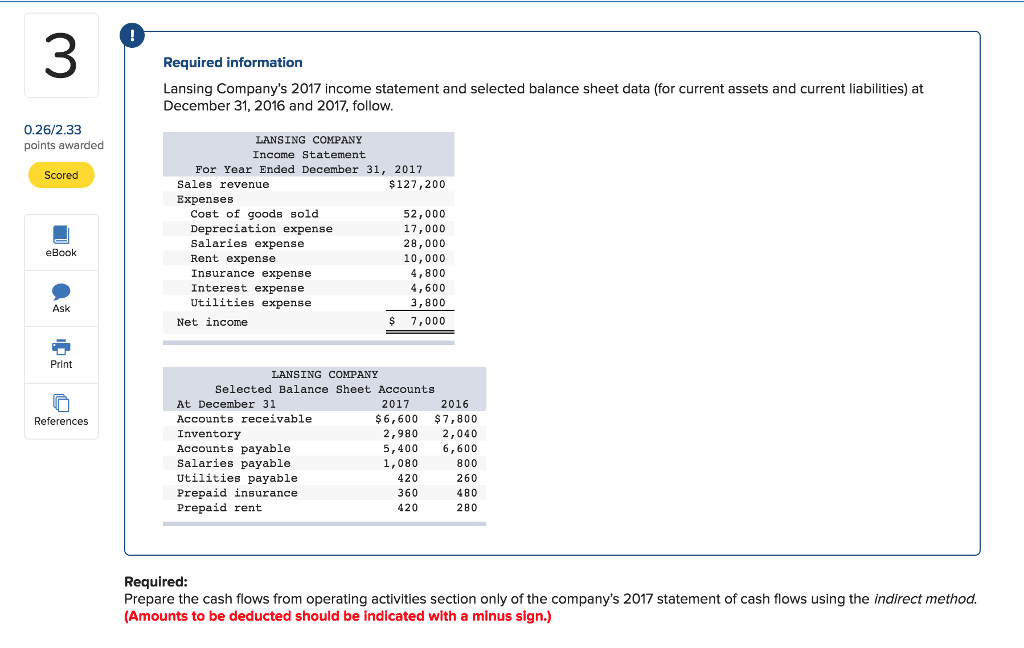Select Salaries payable 2016 value 800
This screenshot has height=648, width=1024.
point(467,463)
